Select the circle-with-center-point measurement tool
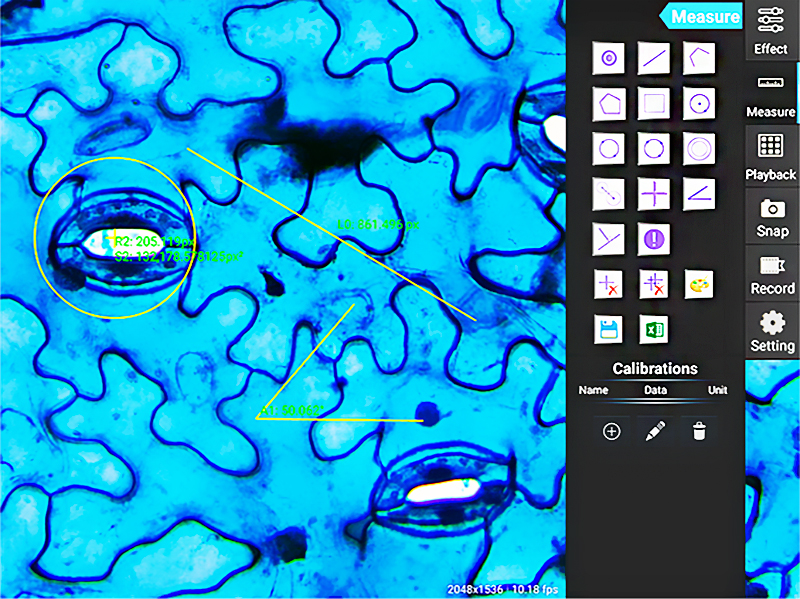The height and width of the screenshot is (599, 800). coord(699,103)
